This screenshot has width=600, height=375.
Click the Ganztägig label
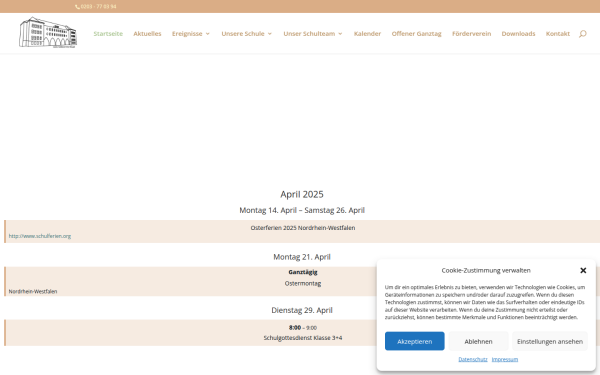pos(303,272)
